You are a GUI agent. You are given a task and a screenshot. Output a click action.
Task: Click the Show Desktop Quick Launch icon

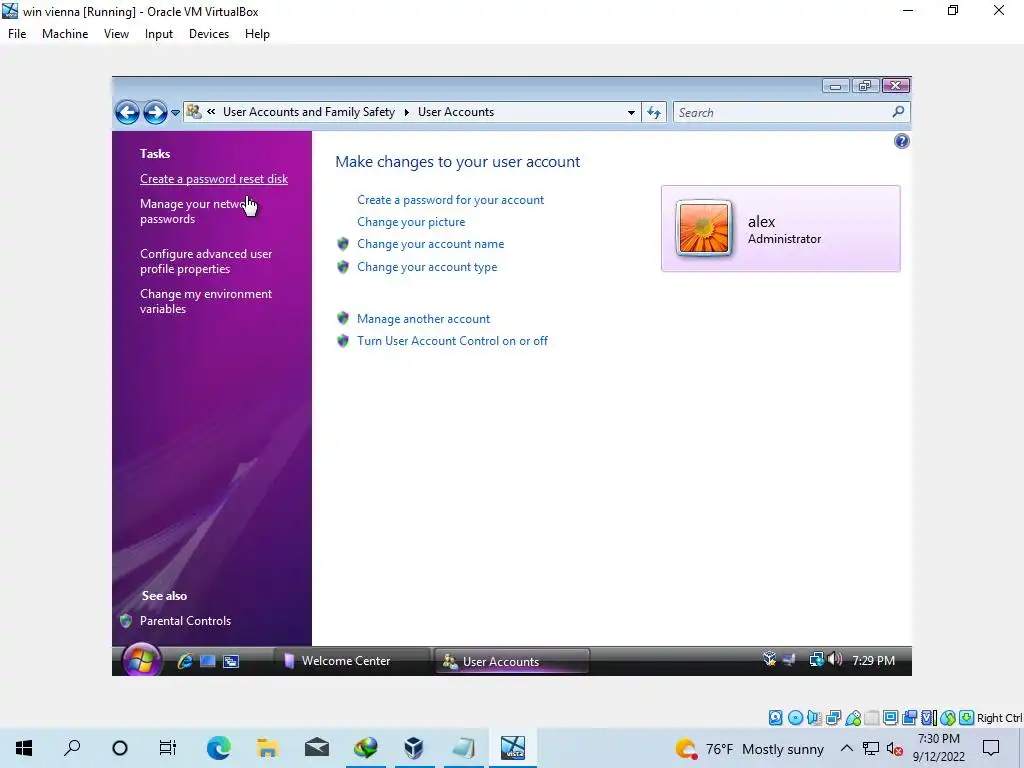(x=208, y=661)
